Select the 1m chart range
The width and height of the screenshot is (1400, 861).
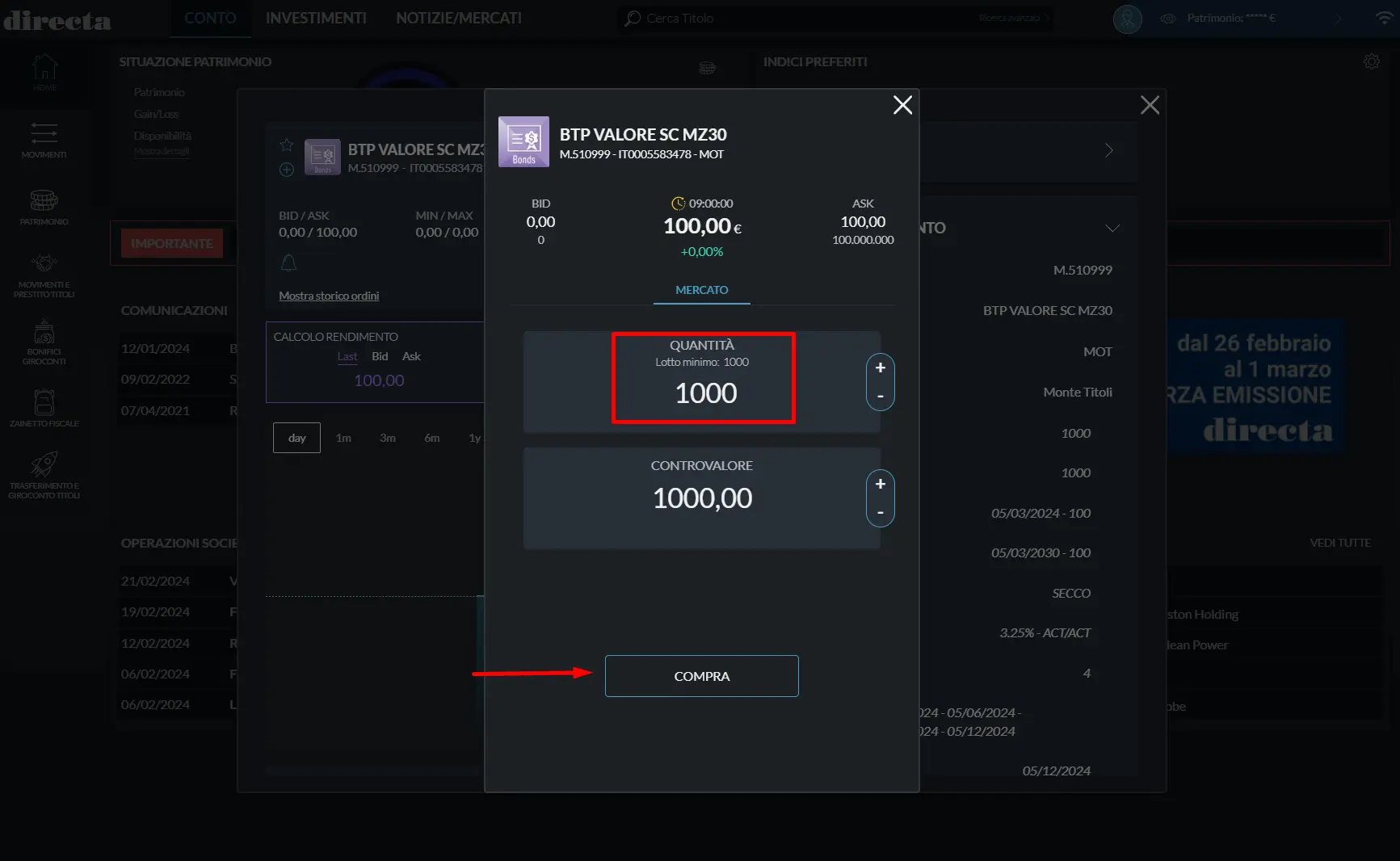coord(343,438)
